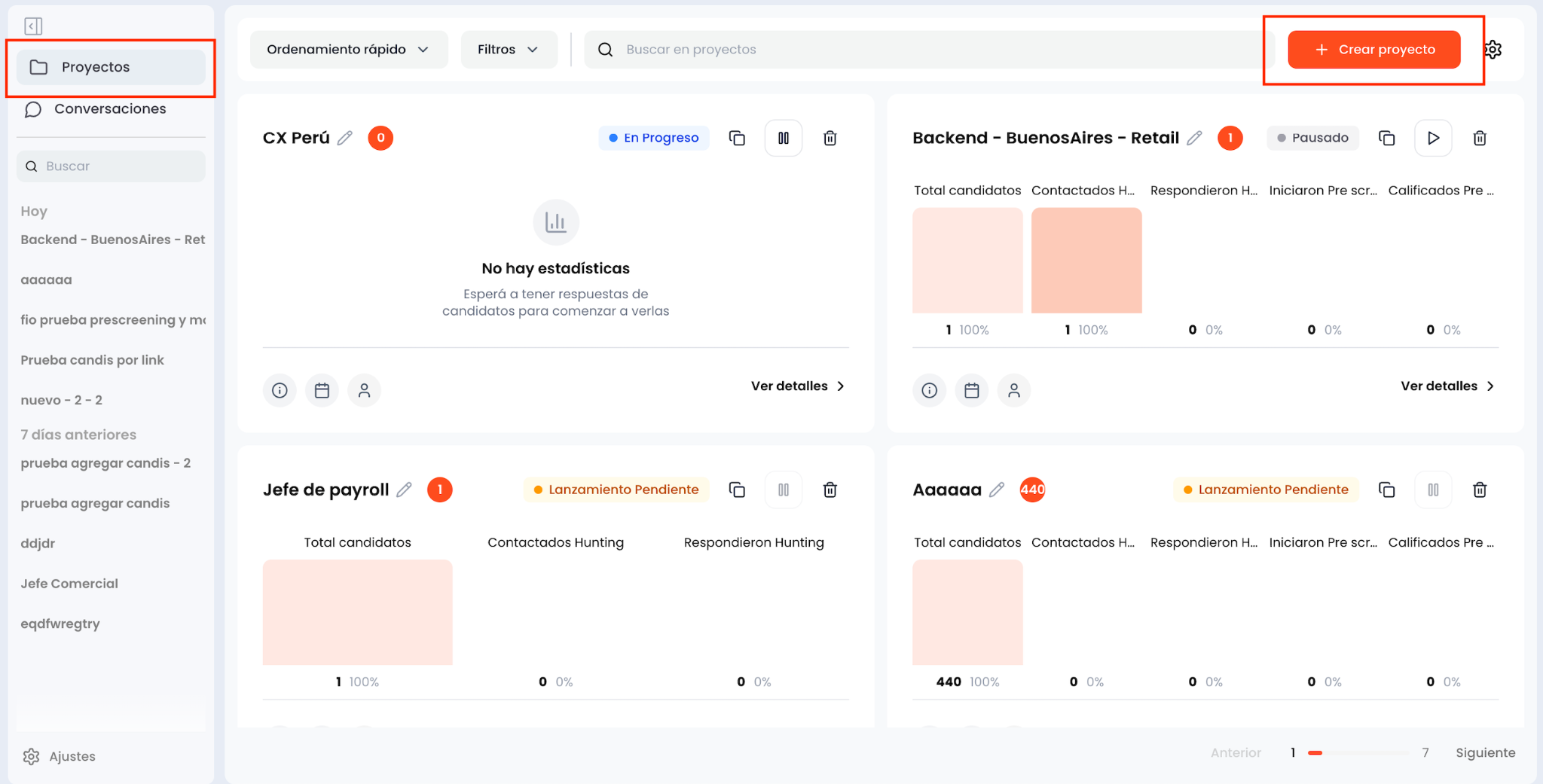Delete the Backend - BuenosAires - Retail project

1480,138
